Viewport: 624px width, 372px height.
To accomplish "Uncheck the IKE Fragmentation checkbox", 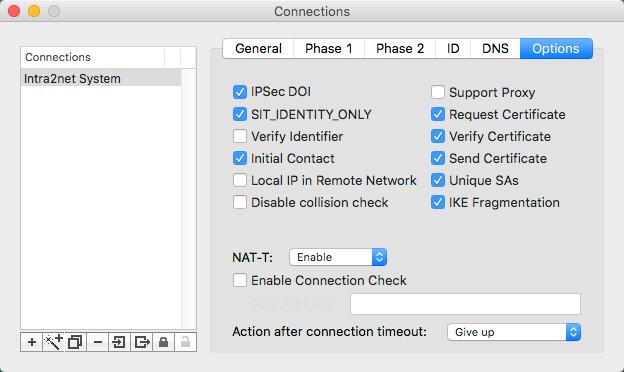I will click(x=438, y=202).
